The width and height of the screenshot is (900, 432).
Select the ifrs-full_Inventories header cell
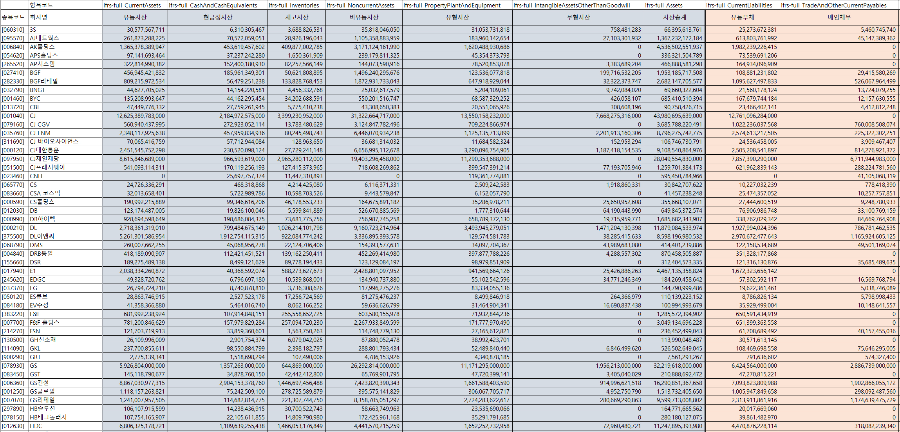[296, 5]
